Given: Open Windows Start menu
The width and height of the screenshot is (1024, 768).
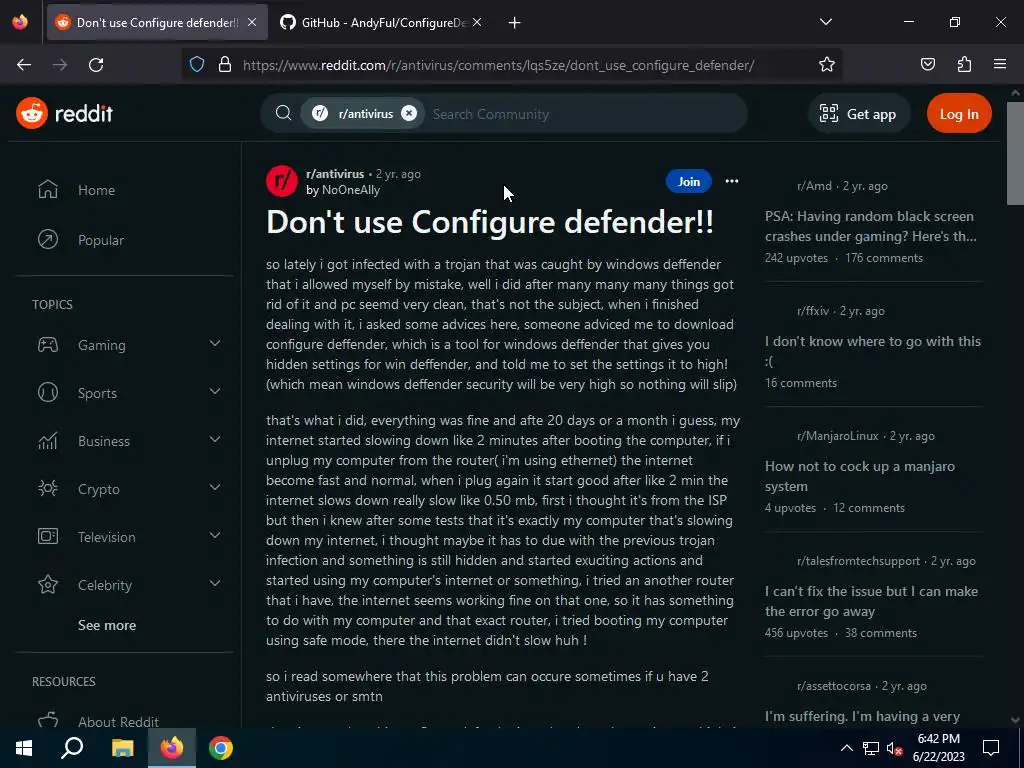Looking at the screenshot, I should pyautogui.click(x=24, y=748).
